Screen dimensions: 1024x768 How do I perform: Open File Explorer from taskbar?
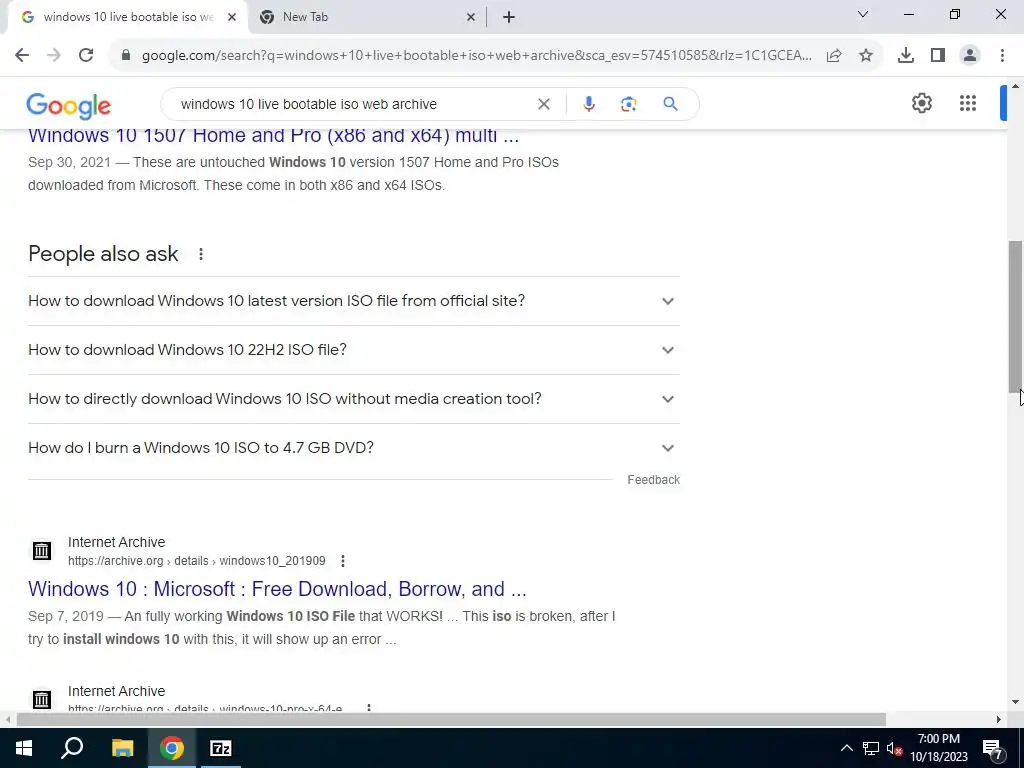[x=122, y=748]
